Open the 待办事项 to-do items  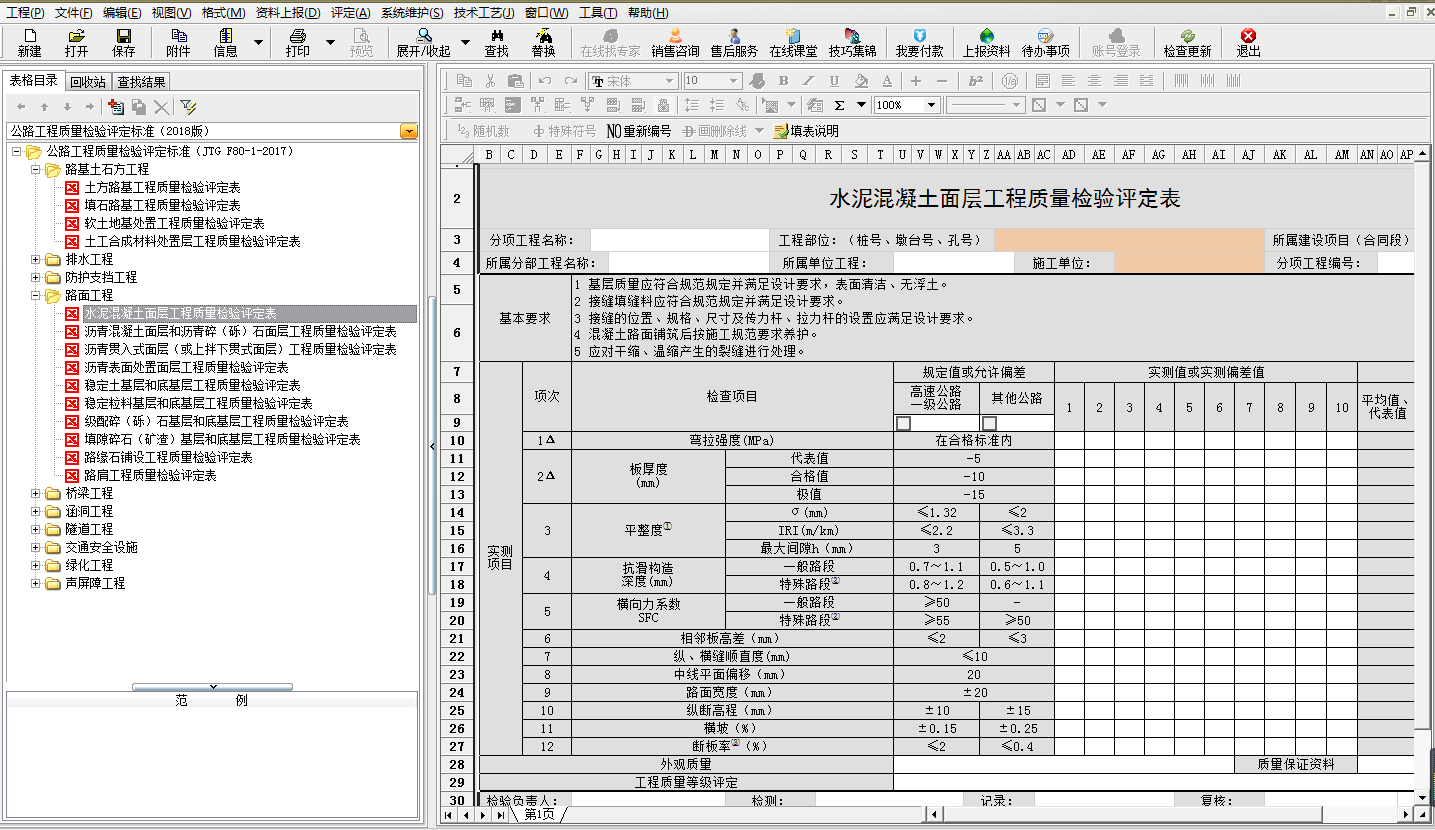coord(1046,43)
